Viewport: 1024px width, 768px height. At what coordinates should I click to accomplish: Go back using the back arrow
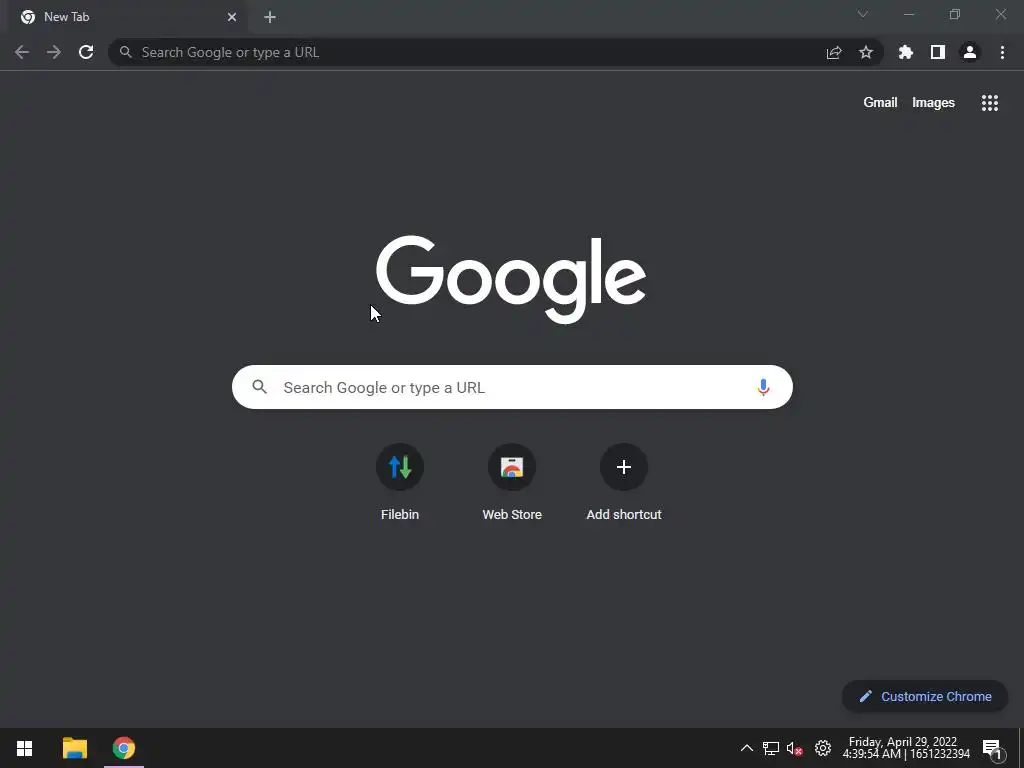22,52
